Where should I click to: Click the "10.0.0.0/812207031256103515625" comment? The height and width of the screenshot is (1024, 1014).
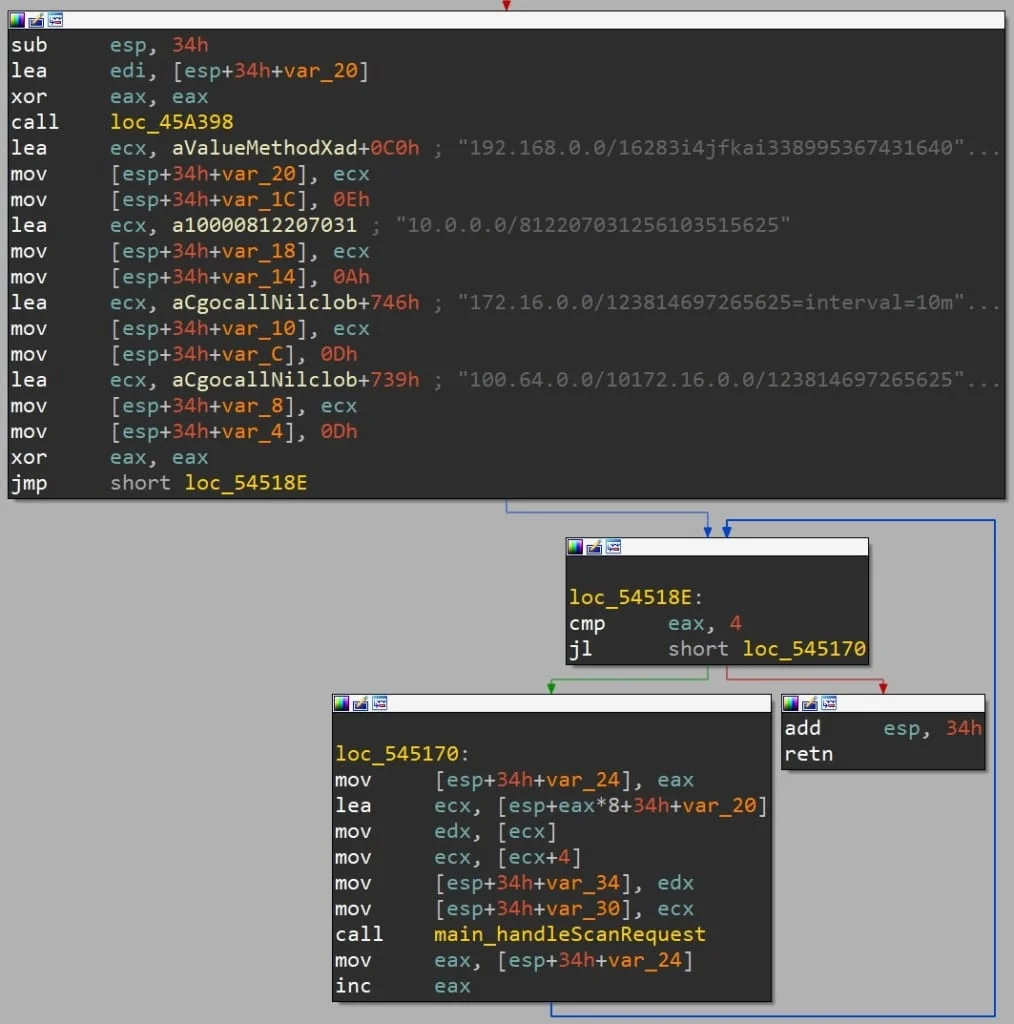[x=593, y=225]
